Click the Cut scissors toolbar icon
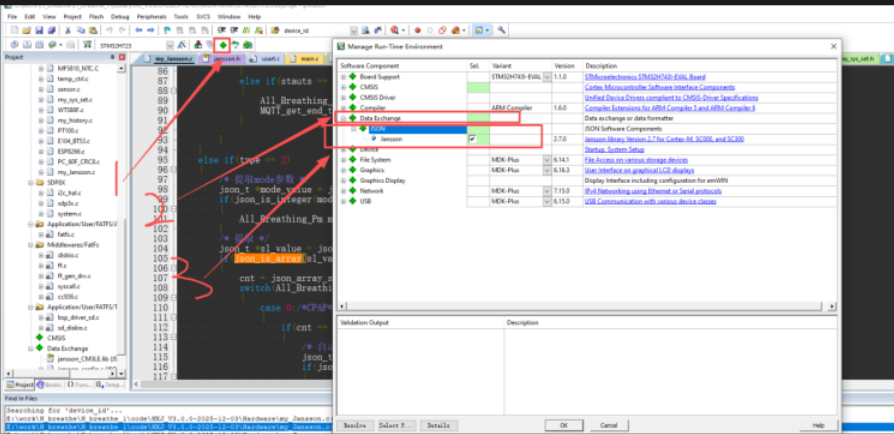 coord(66,30)
